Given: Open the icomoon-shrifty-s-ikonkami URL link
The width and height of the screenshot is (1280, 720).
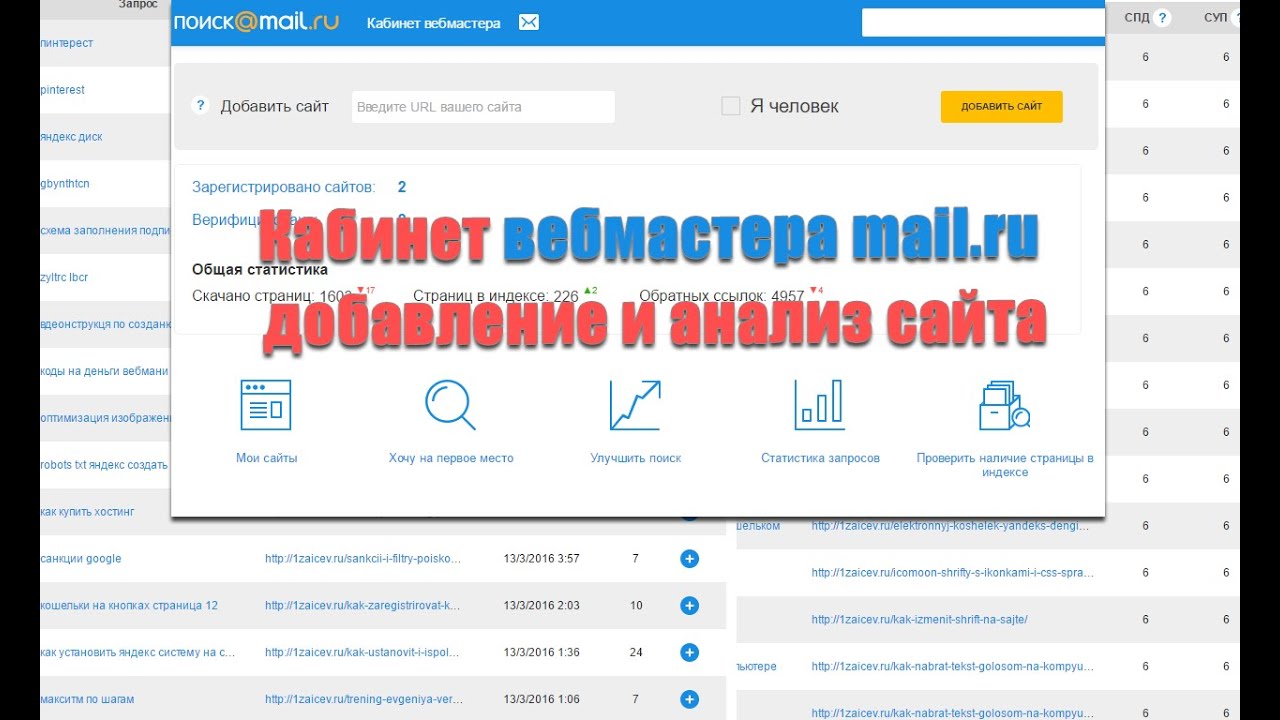Looking at the screenshot, I should tap(952, 573).
